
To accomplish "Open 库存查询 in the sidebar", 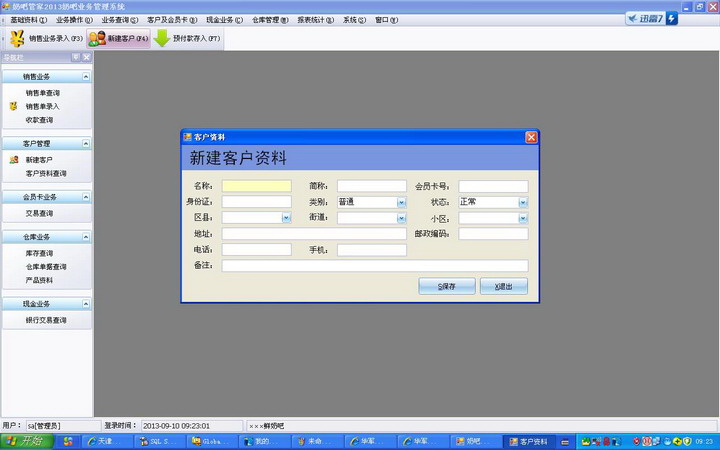I will point(39,253).
